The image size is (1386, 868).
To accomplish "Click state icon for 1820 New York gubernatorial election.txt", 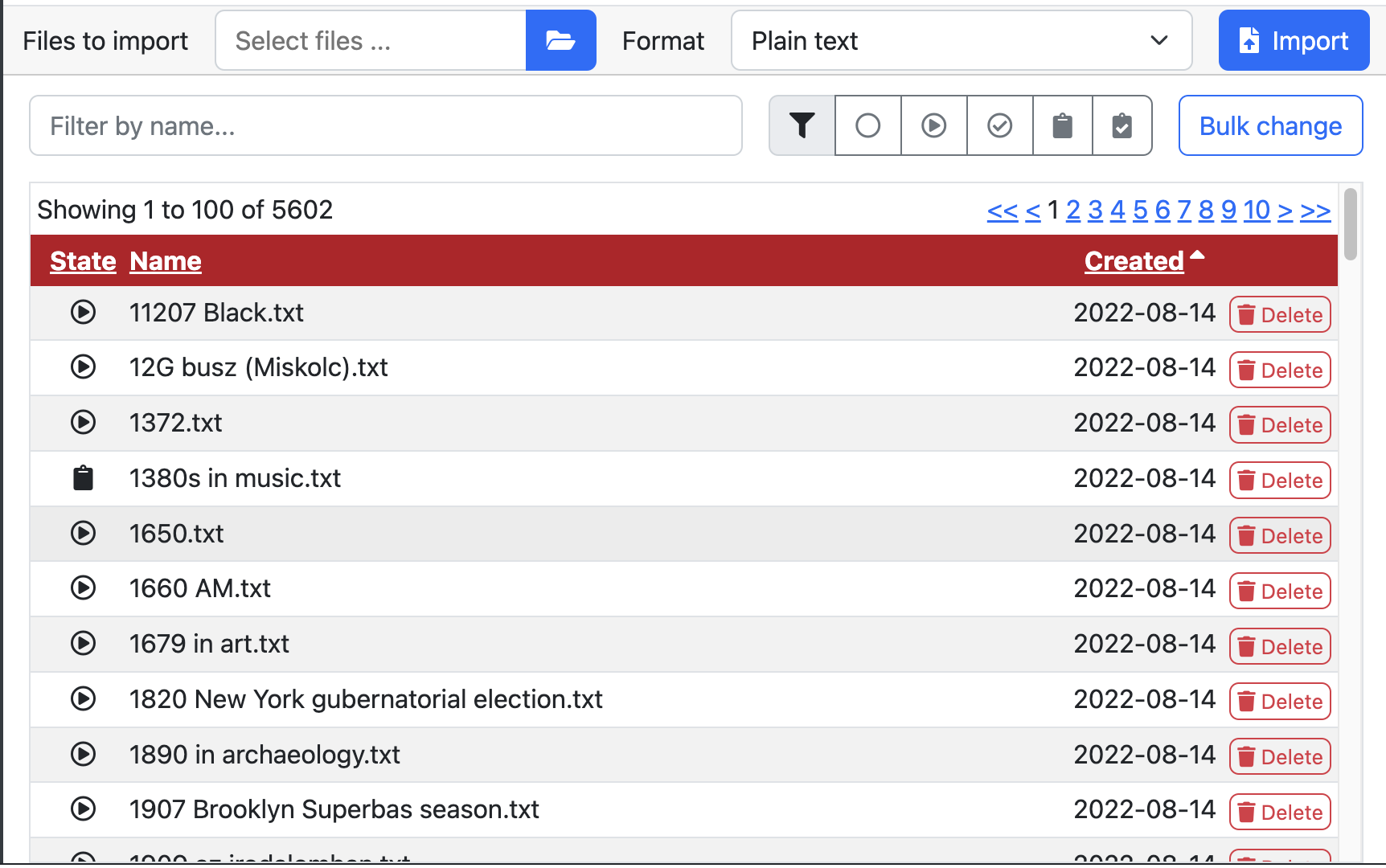I will (83, 698).
